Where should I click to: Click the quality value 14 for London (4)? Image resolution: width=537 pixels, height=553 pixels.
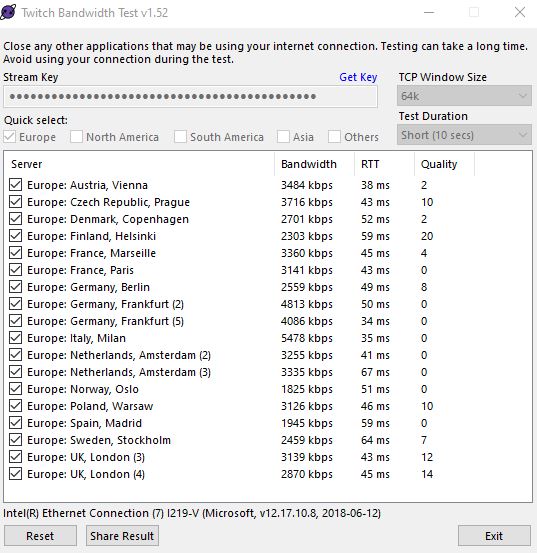[427, 474]
